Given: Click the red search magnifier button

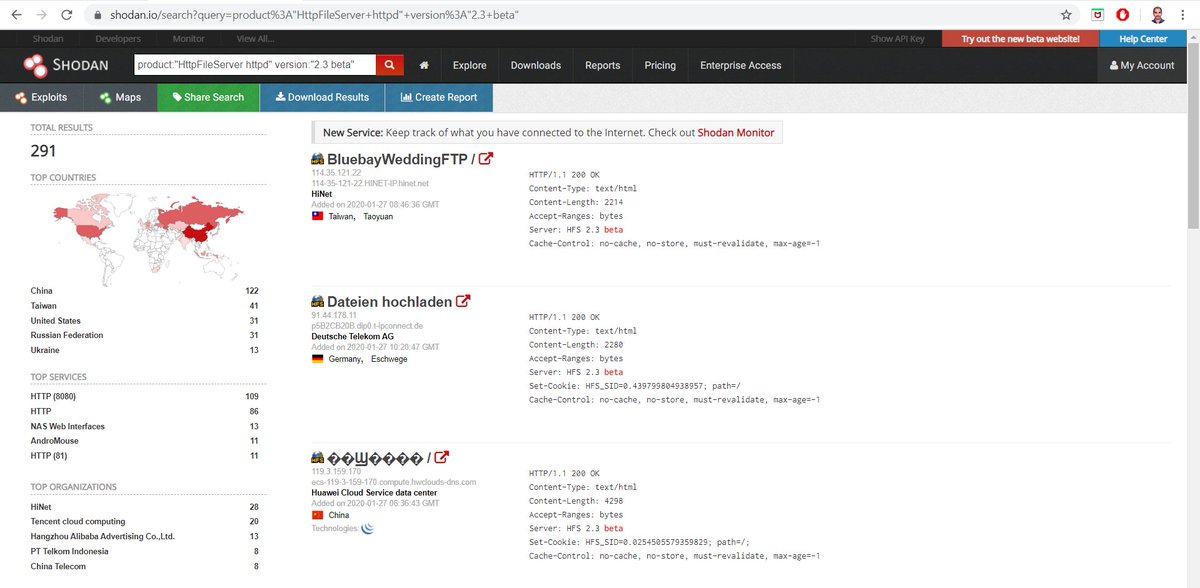Looking at the screenshot, I should tap(389, 65).
